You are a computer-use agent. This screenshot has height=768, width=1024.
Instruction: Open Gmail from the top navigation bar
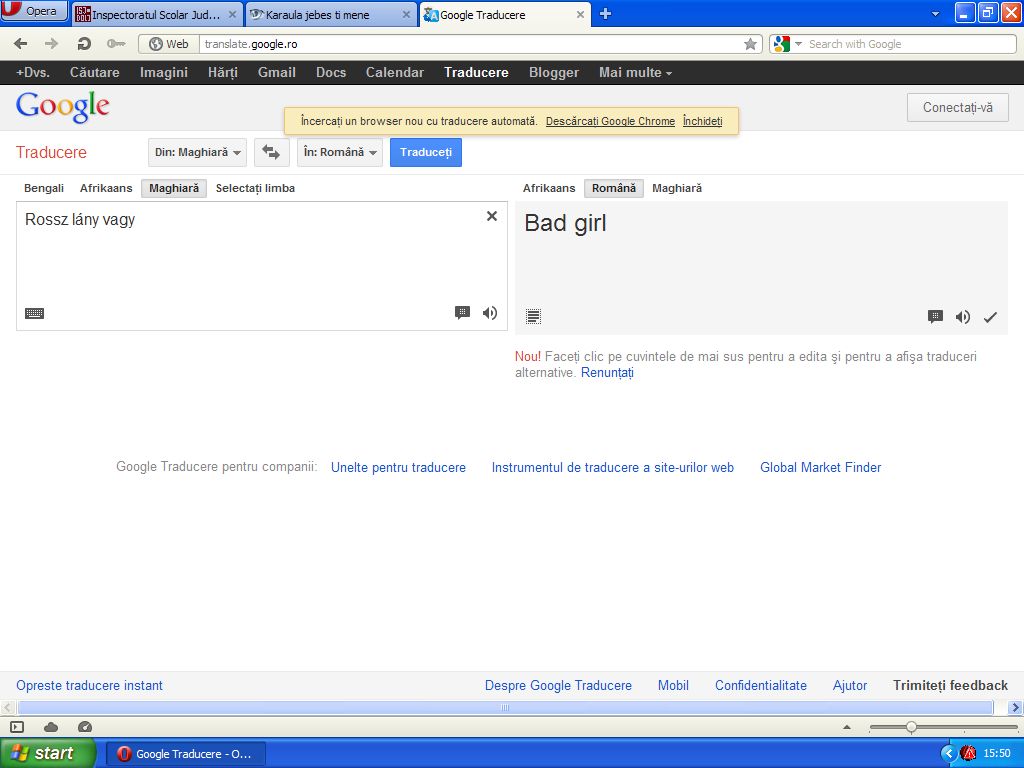click(276, 72)
